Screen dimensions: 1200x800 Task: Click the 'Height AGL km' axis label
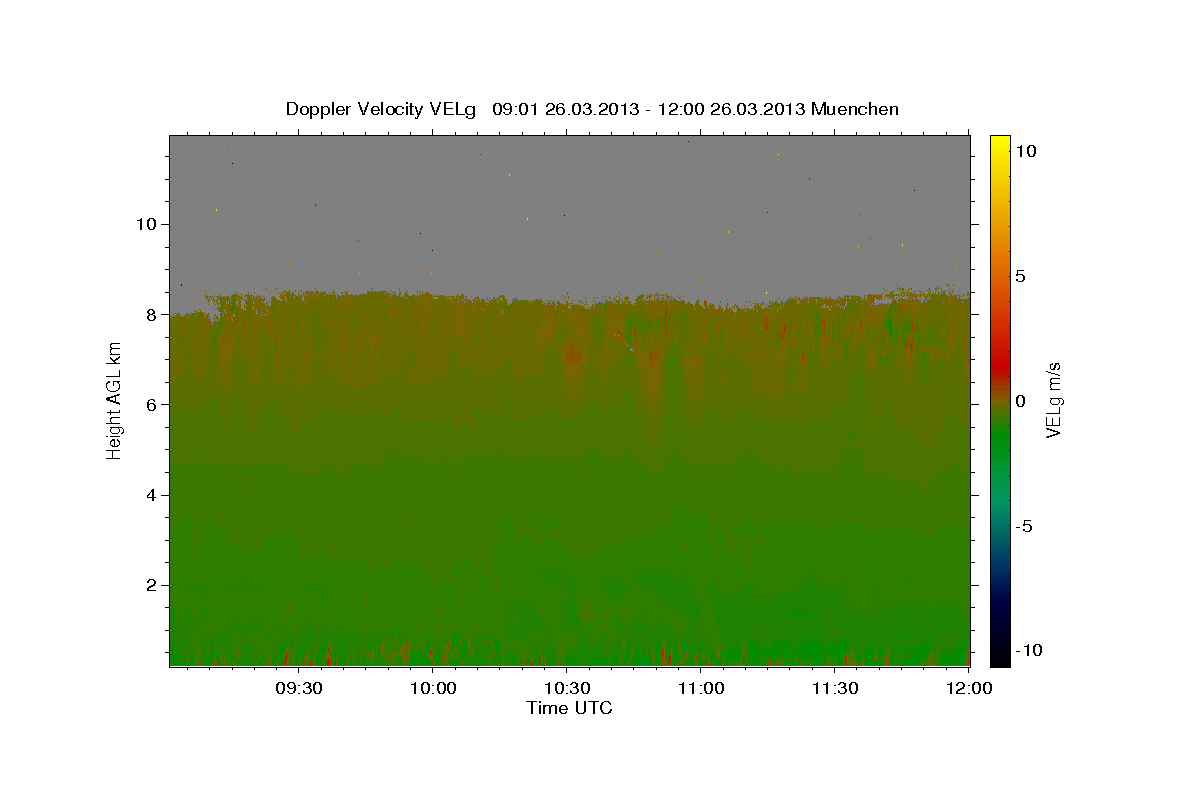point(115,400)
